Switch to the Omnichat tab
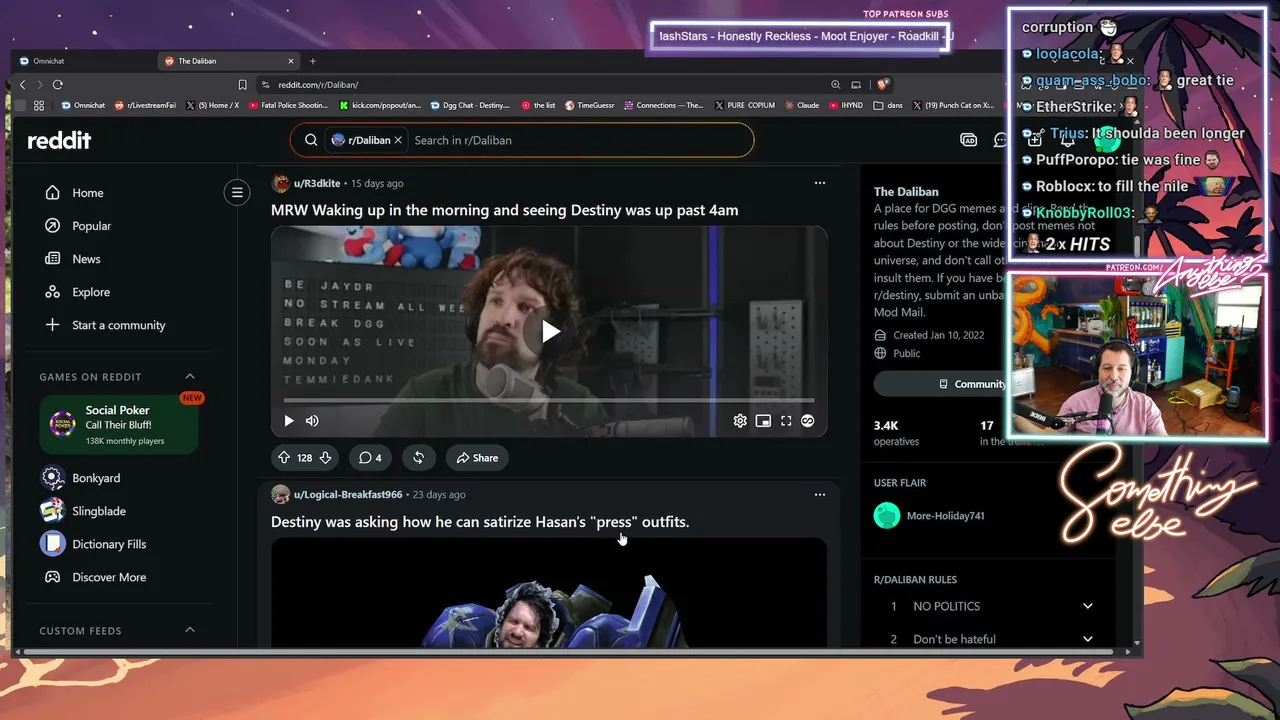The width and height of the screenshot is (1280, 720). coord(83,61)
